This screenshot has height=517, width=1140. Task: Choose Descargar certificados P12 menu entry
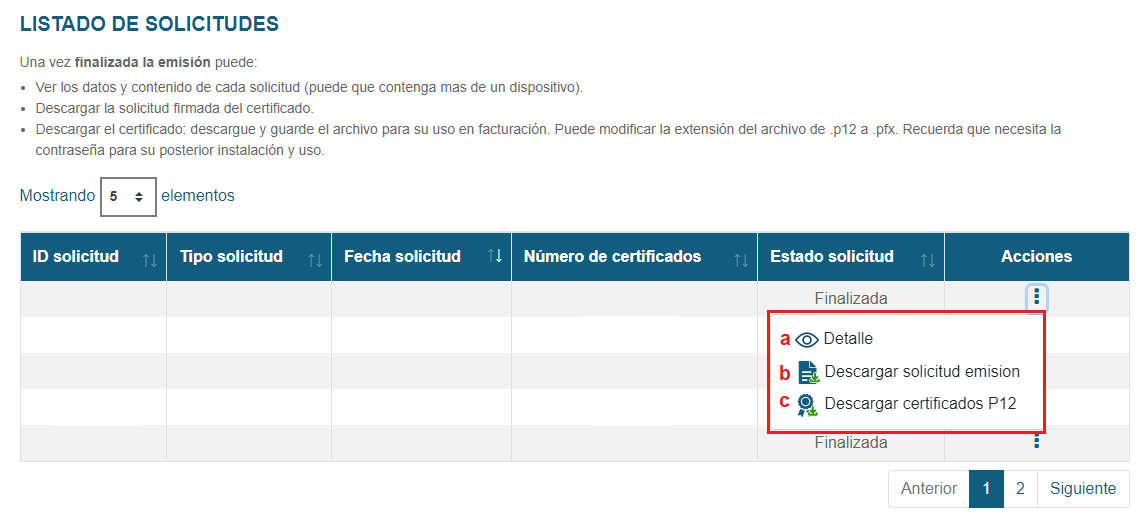pyautogui.click(x=920, y=404)
